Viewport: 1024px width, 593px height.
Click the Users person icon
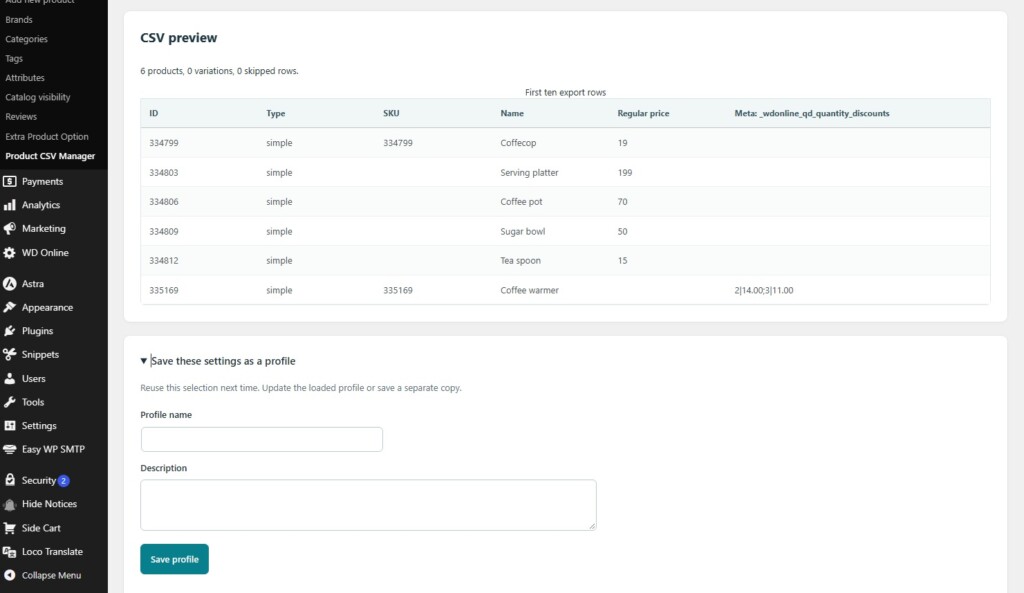9,379
